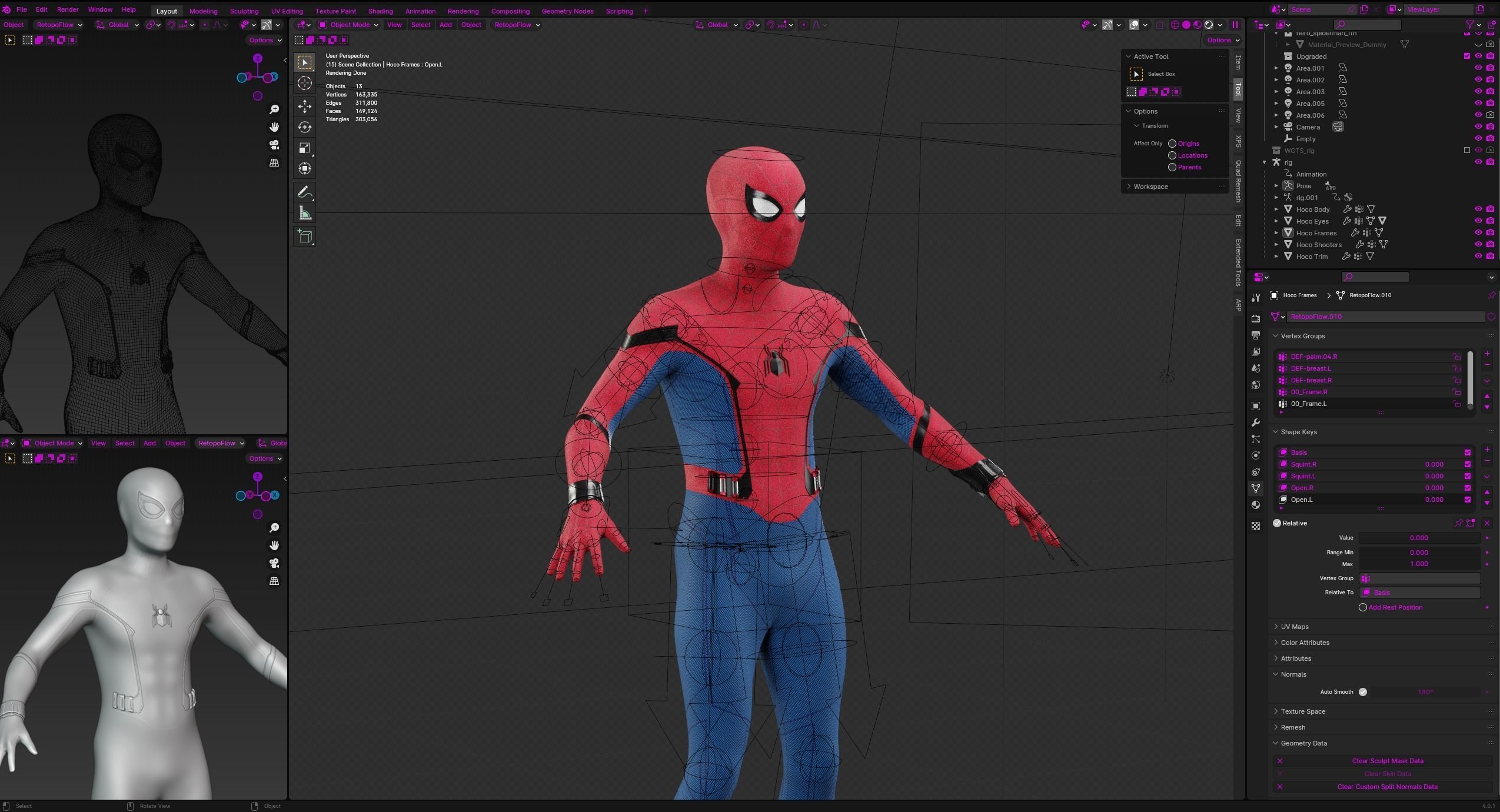The image size is (1500, 812).
Task: Open the World properties globe icon
Action: point(1256,385)
